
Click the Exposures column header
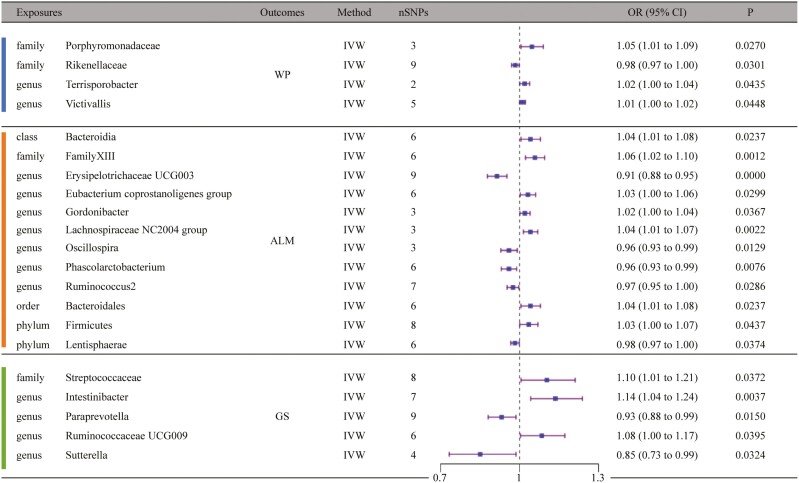(39, 12)
